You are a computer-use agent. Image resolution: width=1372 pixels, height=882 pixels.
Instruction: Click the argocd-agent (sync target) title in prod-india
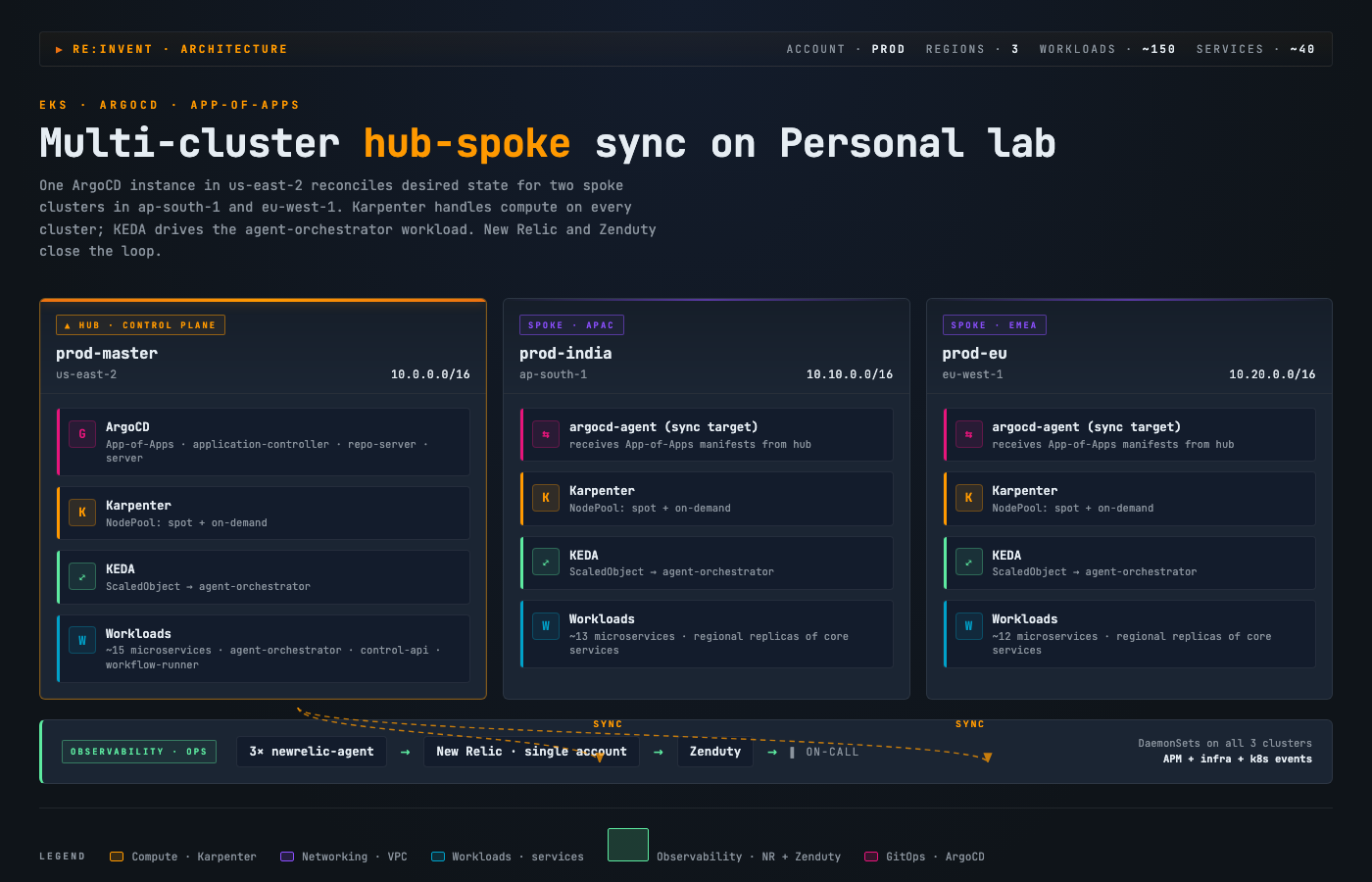click(663, 427)
